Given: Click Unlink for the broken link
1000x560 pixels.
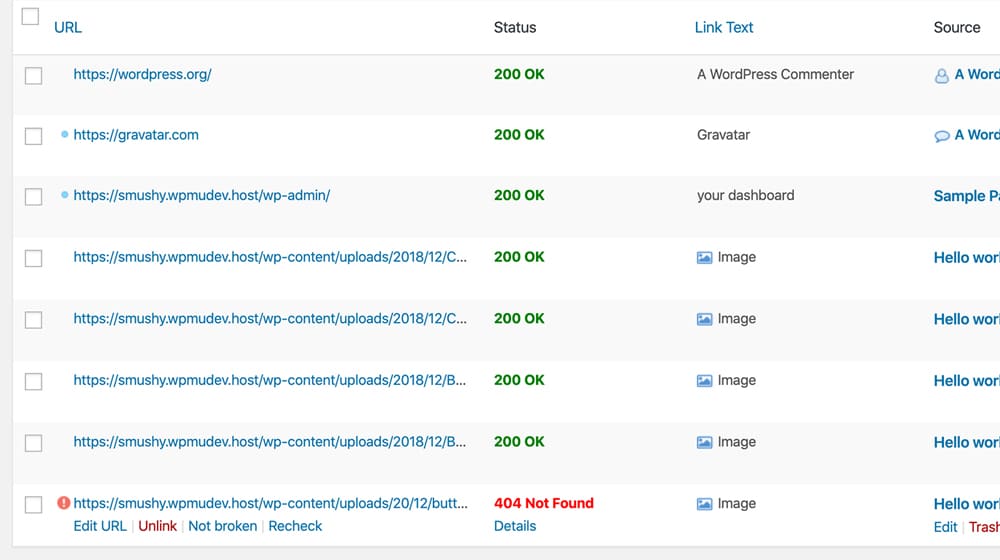Looking at the screenshot, I should coord(157,526).
